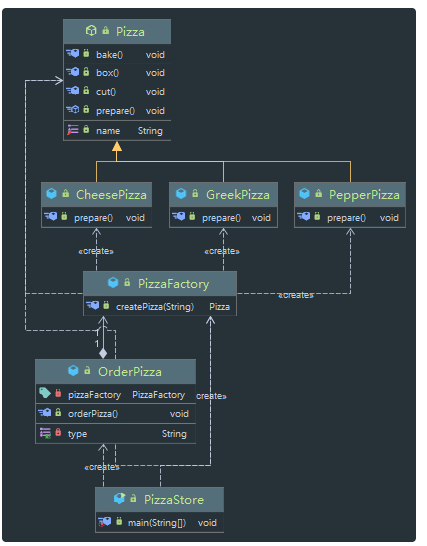Screen dimensions: 427x546
Task: Select the PizzaStore class title
Action: point(174,500)
